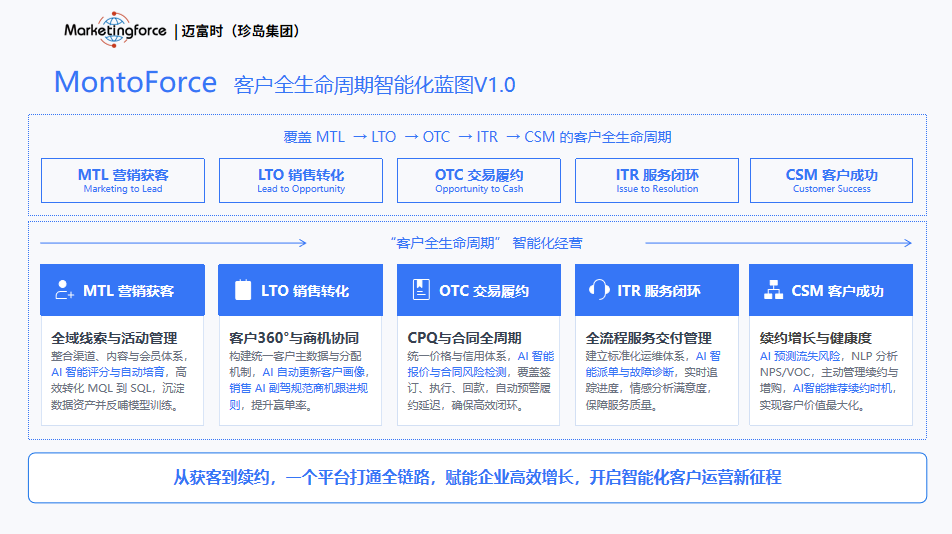Image resolution: width=952 pixels, height=534 pixels.
Task: Open the blue OTC 交易履约 card header
Action: click(x=478, y=290)
